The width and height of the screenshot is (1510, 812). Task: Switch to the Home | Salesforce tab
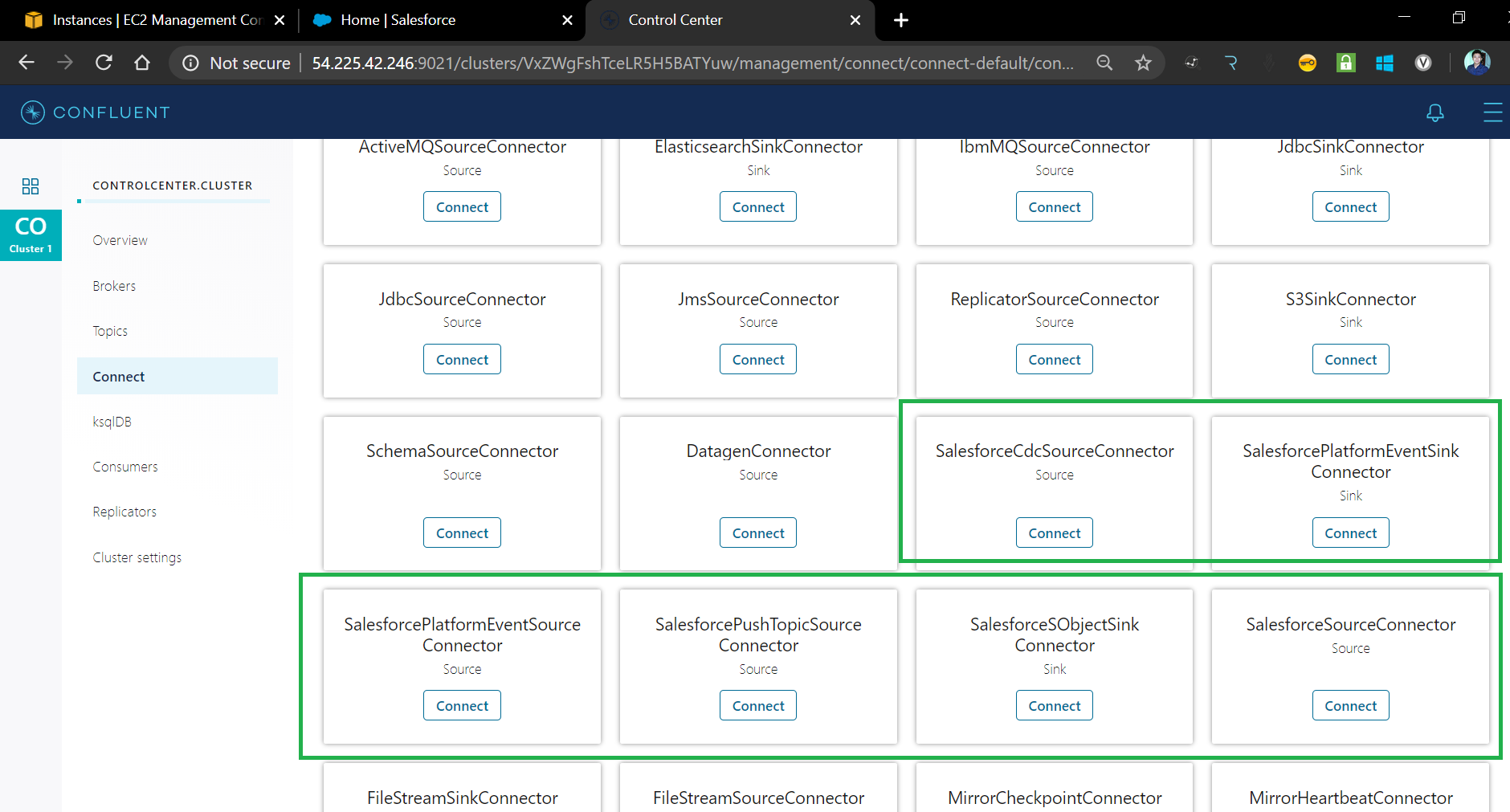point(440,20)
